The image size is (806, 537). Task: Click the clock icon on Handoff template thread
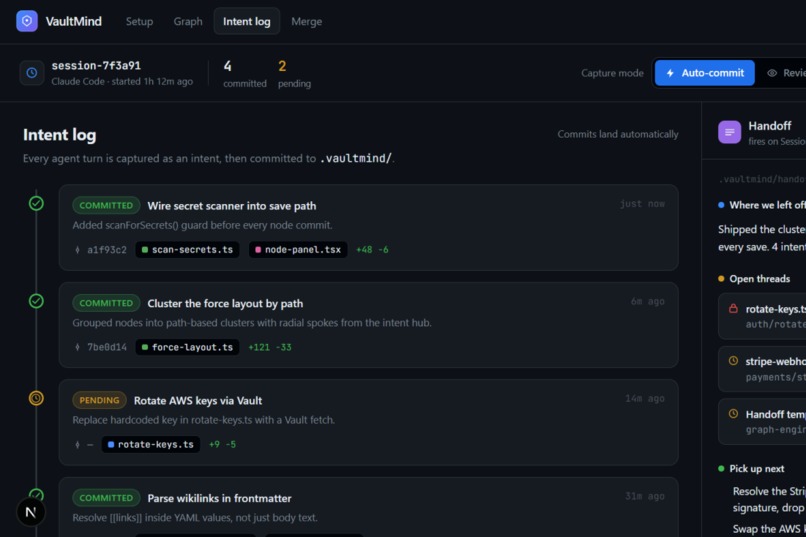734,414
